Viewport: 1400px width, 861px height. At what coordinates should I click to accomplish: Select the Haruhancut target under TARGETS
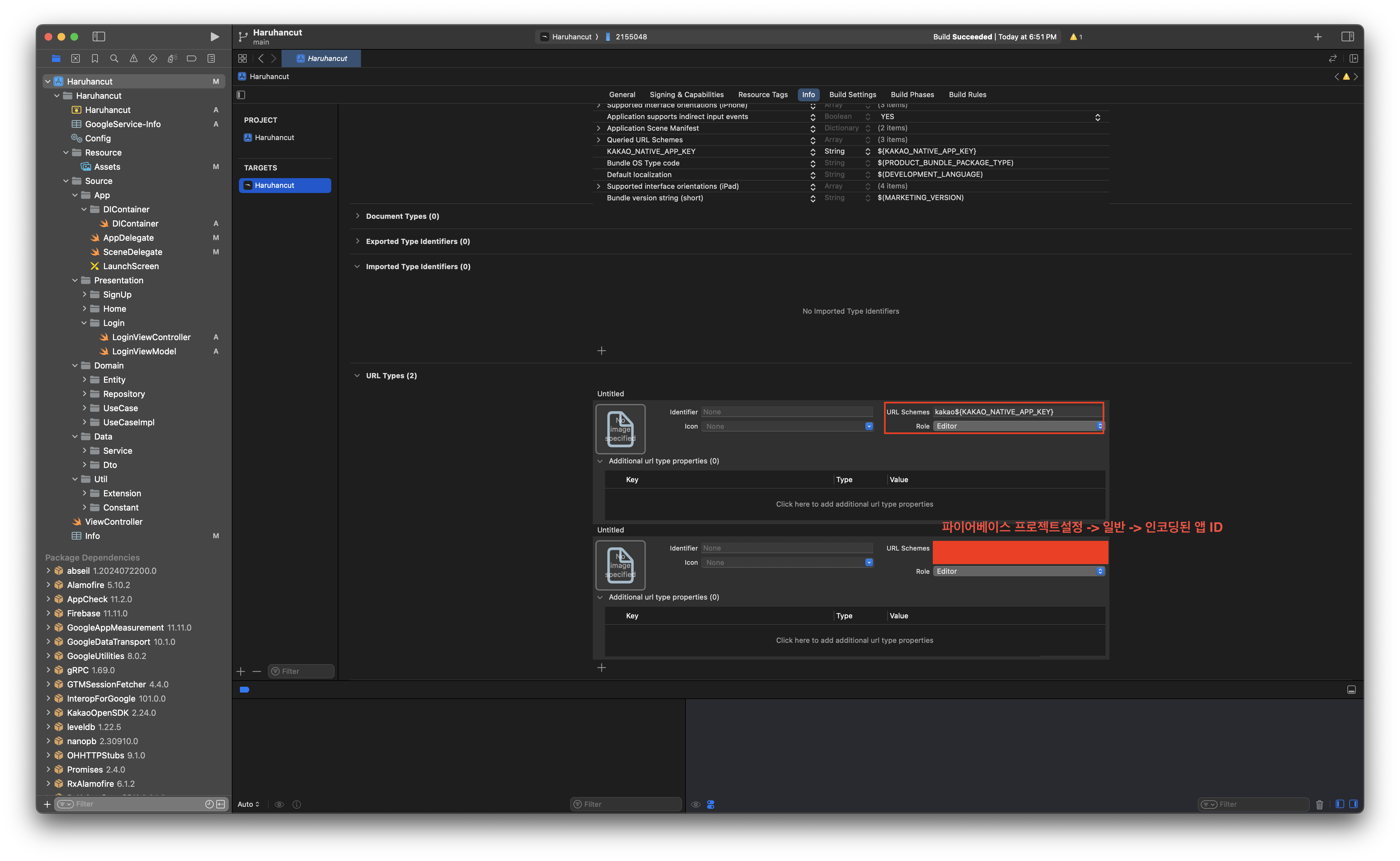click(285, 185)
